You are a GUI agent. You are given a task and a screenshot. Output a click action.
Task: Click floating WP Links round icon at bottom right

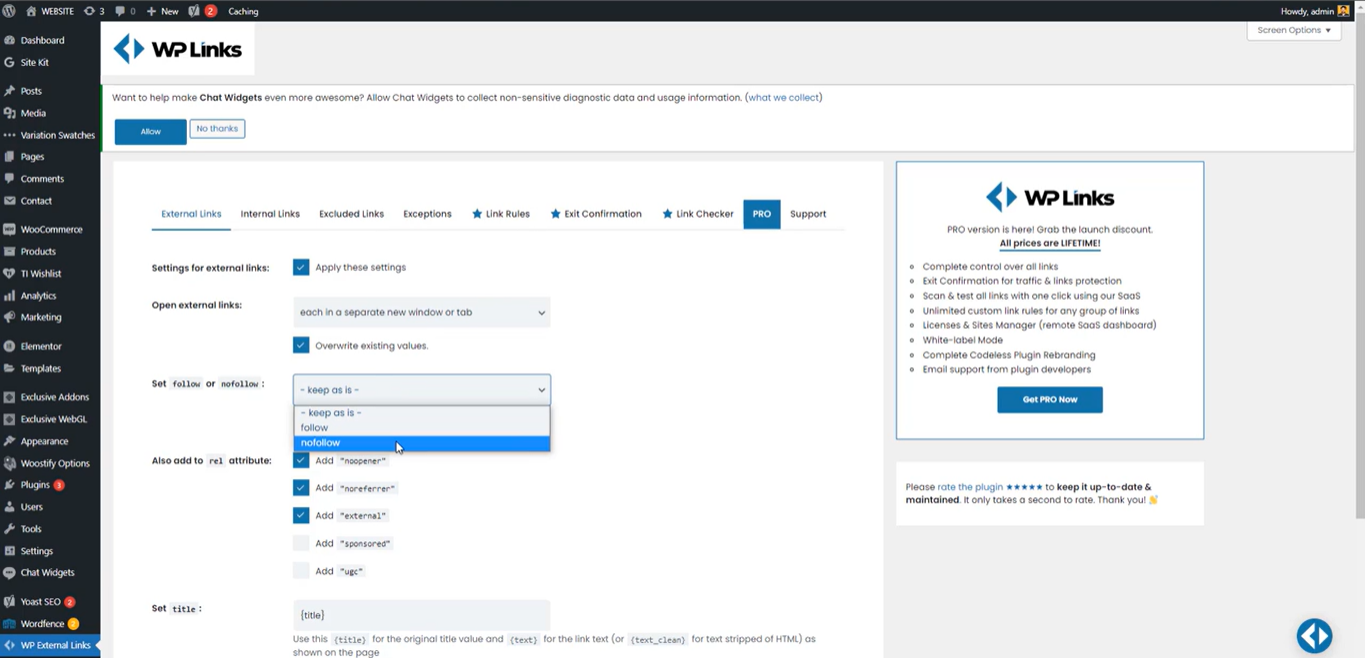coord(1314,635)
